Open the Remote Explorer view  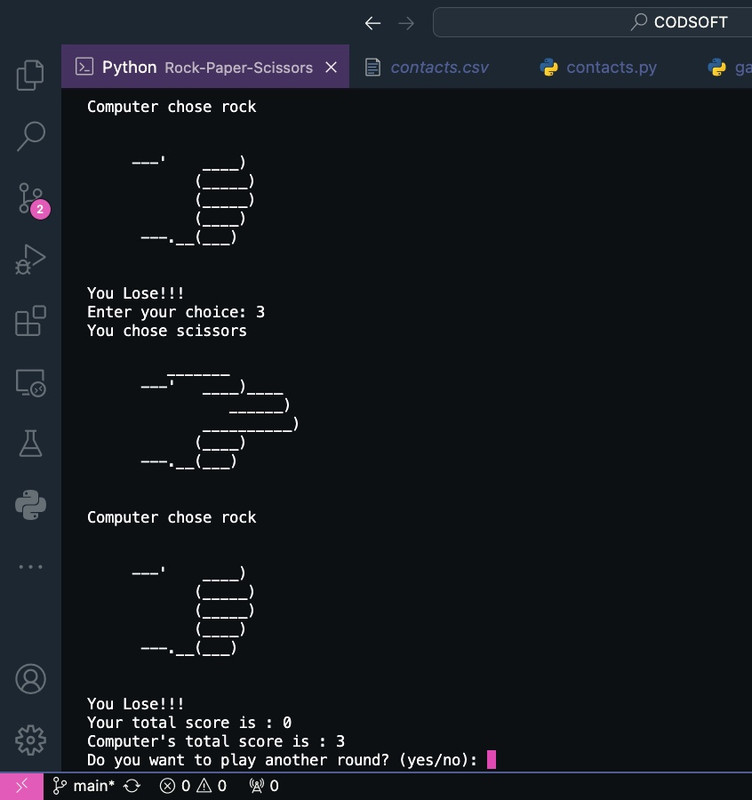tap(31, 383)
